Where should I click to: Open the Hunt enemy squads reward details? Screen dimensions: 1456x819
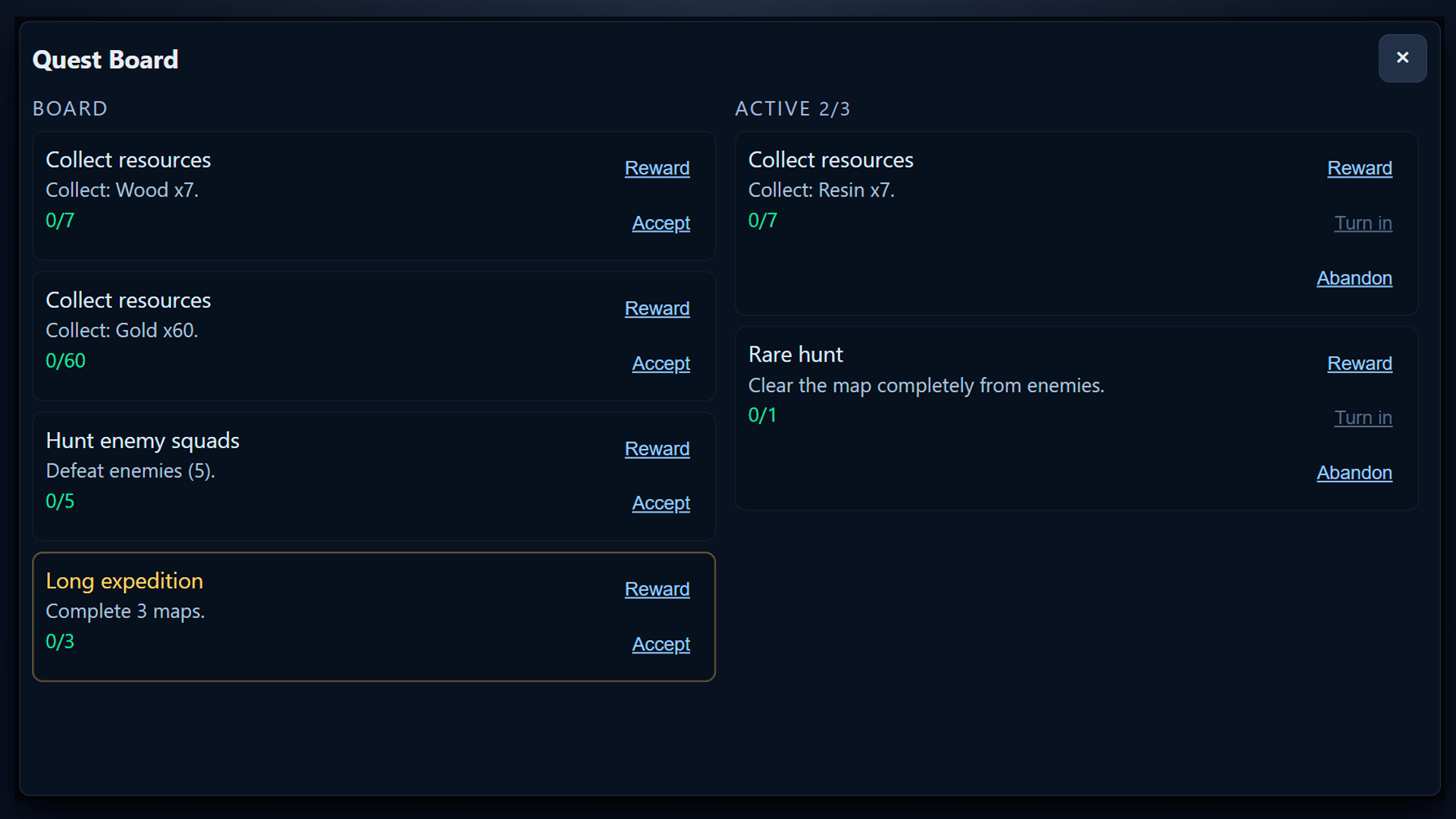(657, 448)
